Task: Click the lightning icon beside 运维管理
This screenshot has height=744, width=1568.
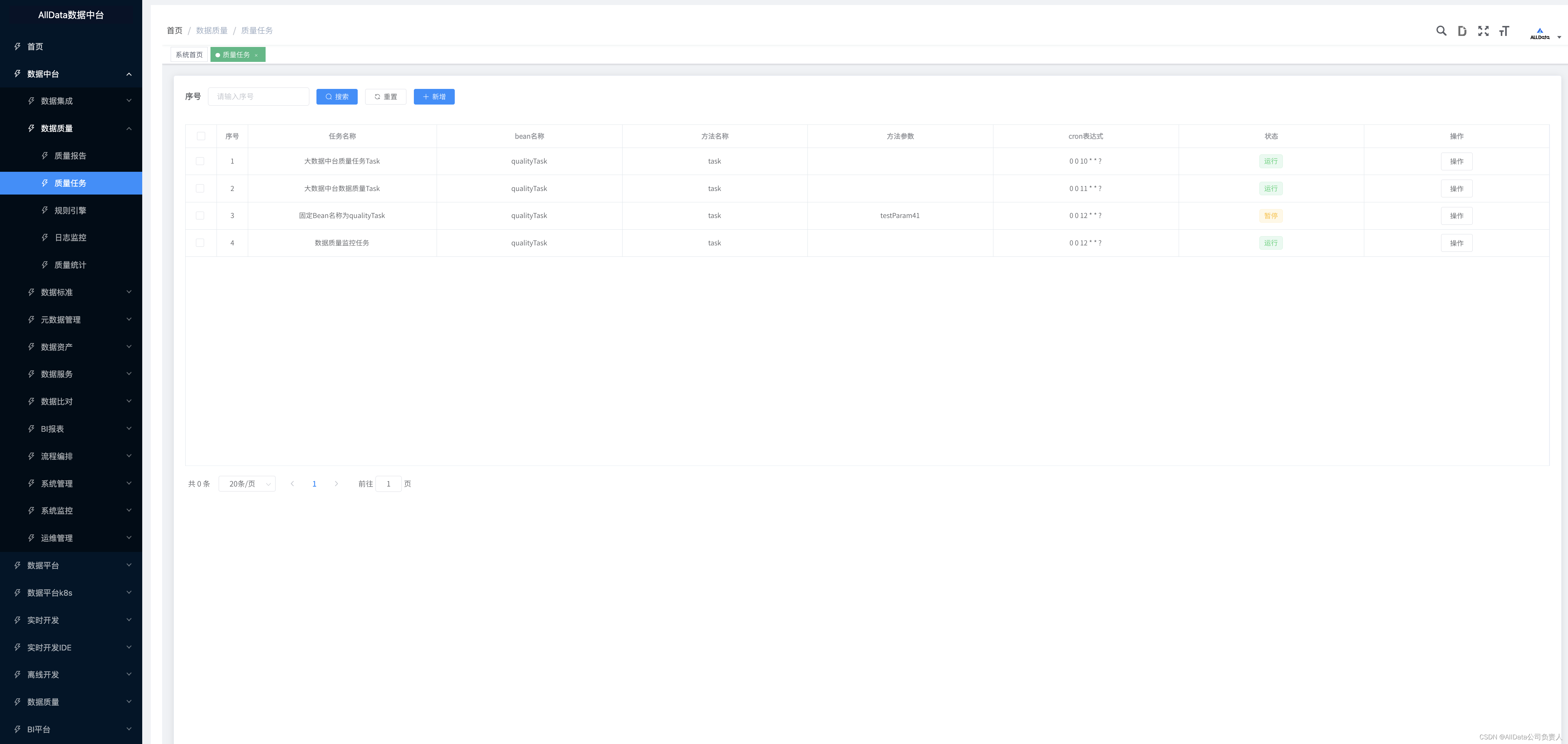Action: (31, 538)
